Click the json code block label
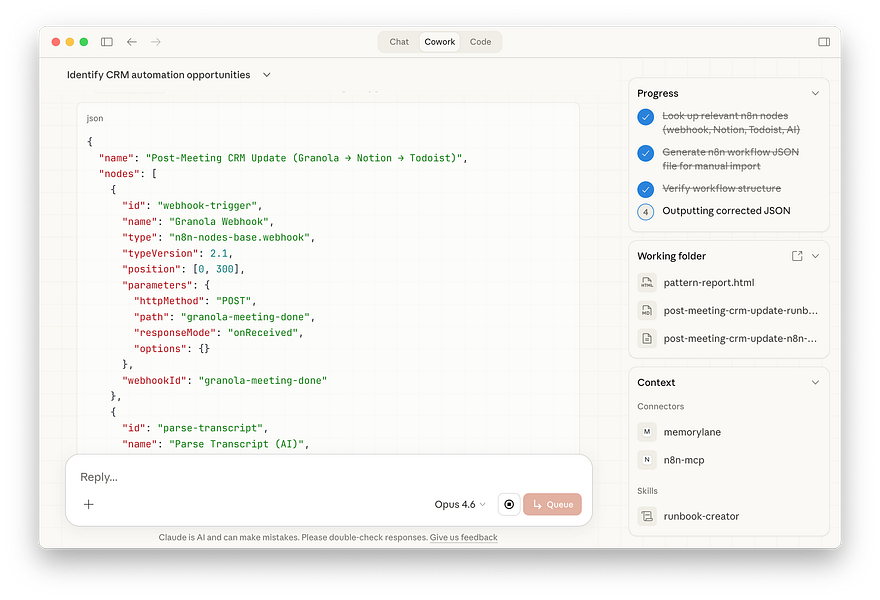This screenshot has width=880, height=600. coord(95,118)
